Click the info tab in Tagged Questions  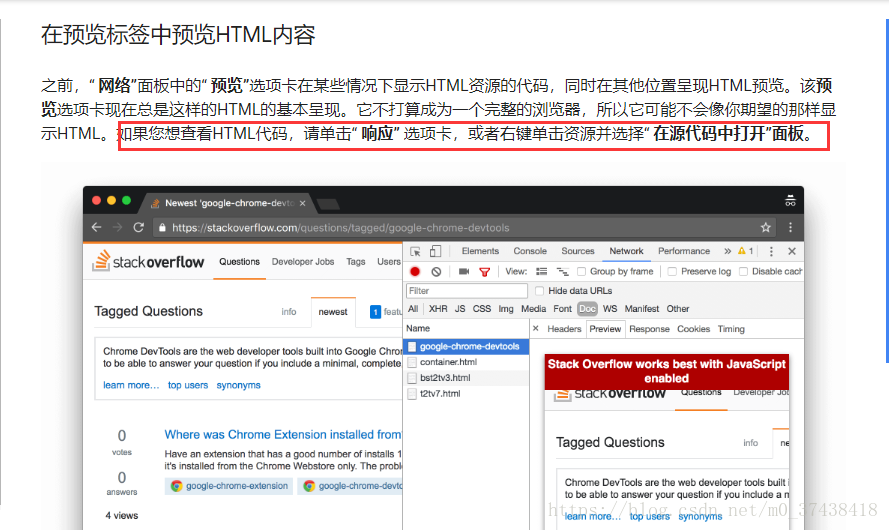(289, 312)
